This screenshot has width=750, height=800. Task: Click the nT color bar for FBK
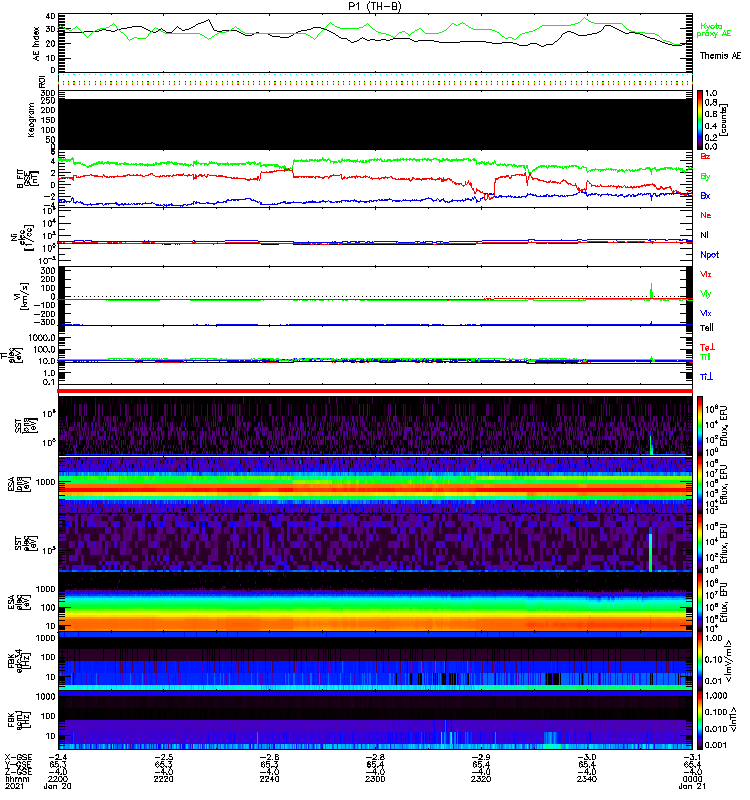[x=700, y=719]
